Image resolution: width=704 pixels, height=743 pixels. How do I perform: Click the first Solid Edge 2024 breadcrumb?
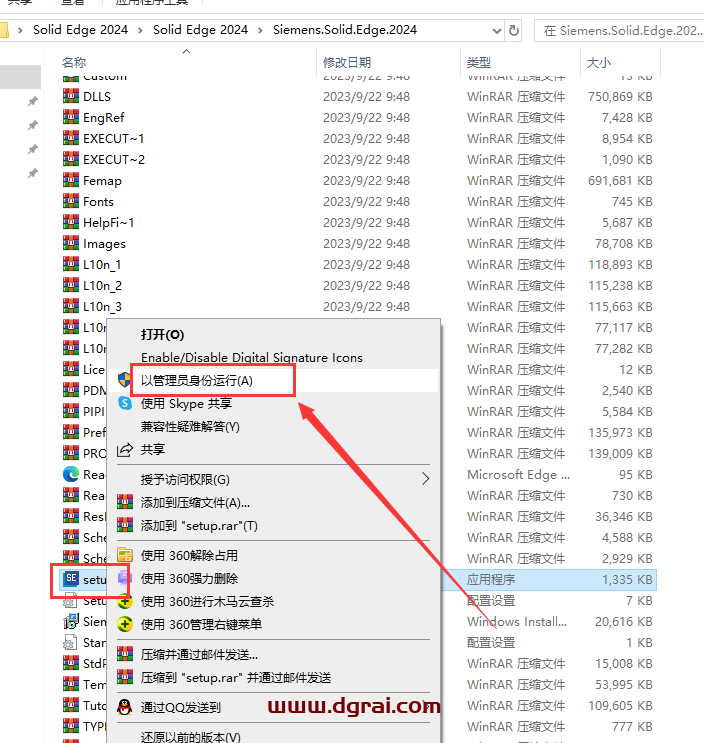[x=80, y=30]
